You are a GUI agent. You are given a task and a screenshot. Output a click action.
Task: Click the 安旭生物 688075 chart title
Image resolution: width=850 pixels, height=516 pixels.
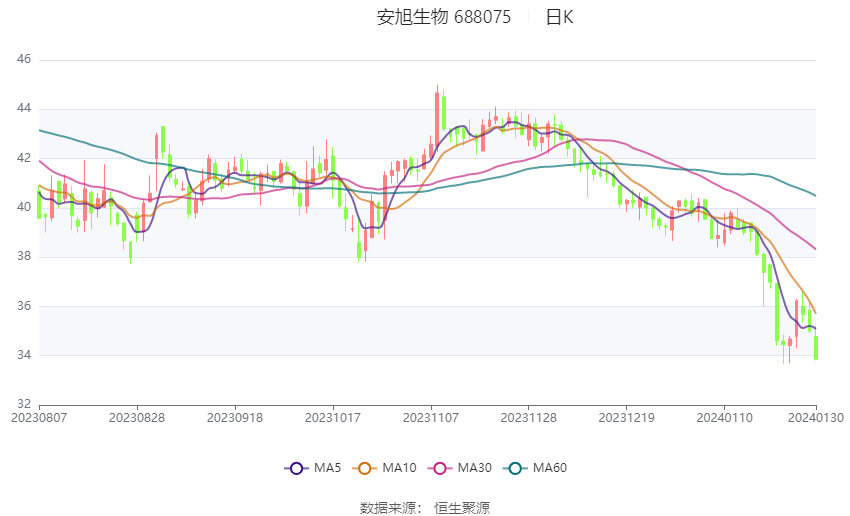point(444,17)
